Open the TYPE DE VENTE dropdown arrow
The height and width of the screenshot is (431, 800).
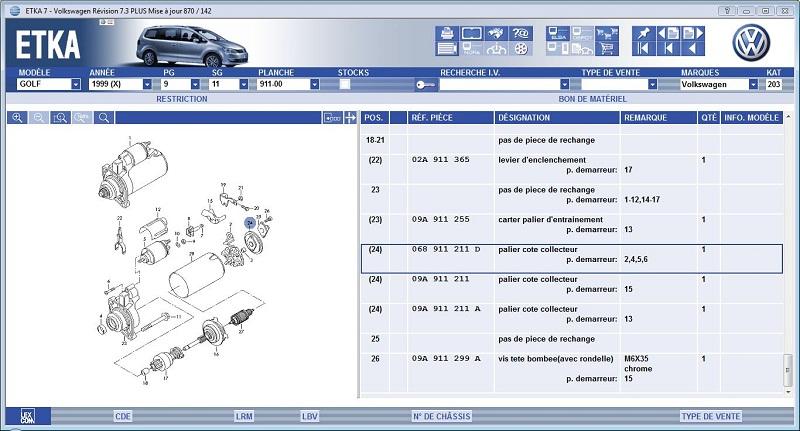[x=652, y=84]
